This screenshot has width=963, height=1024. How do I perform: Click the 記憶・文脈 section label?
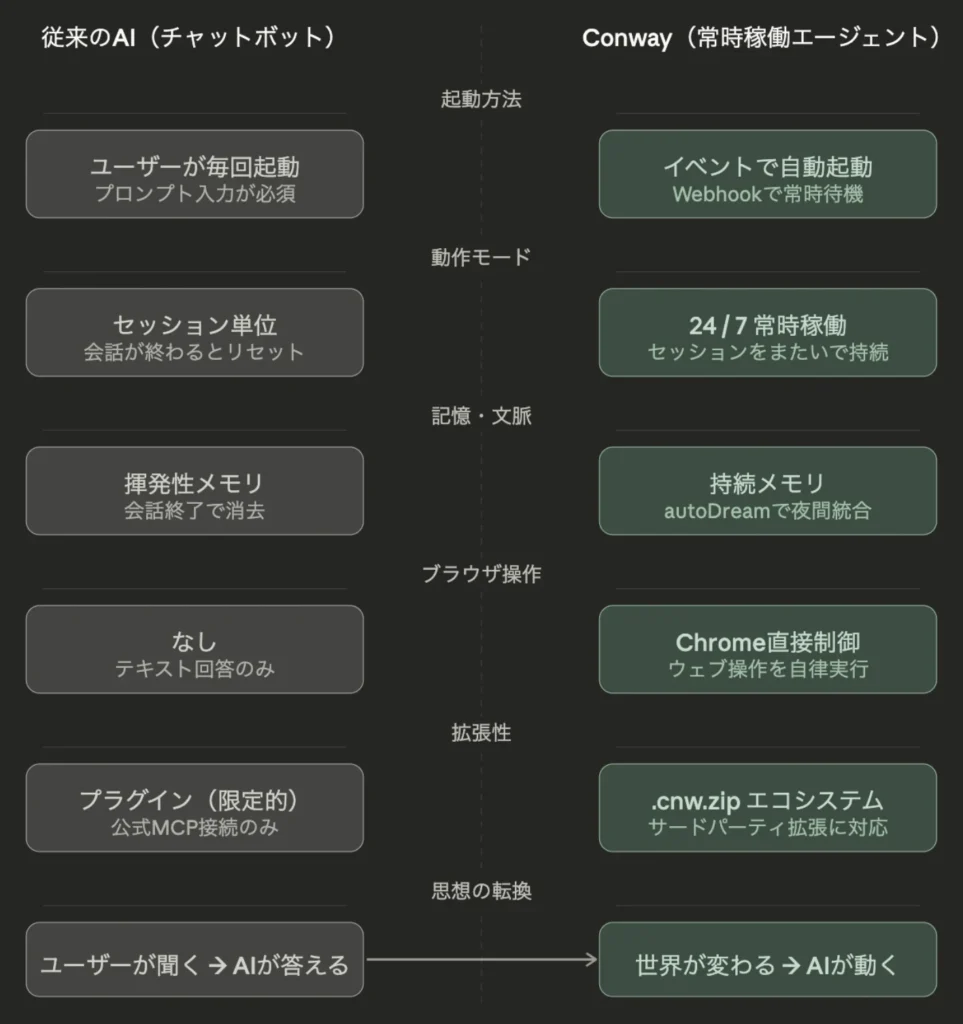click(x=481, y=416)
